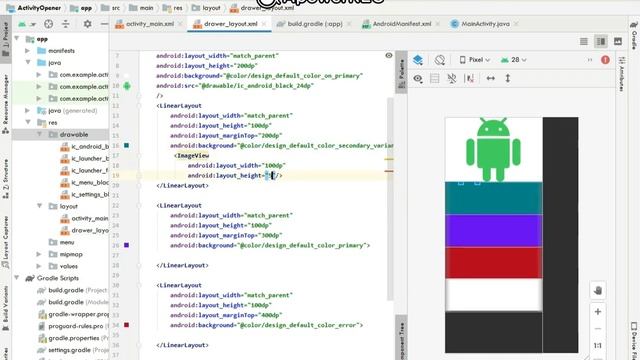The image size is (640, 360).
Task: Open activity_main file in project tree
Action: tap(84, 218)
